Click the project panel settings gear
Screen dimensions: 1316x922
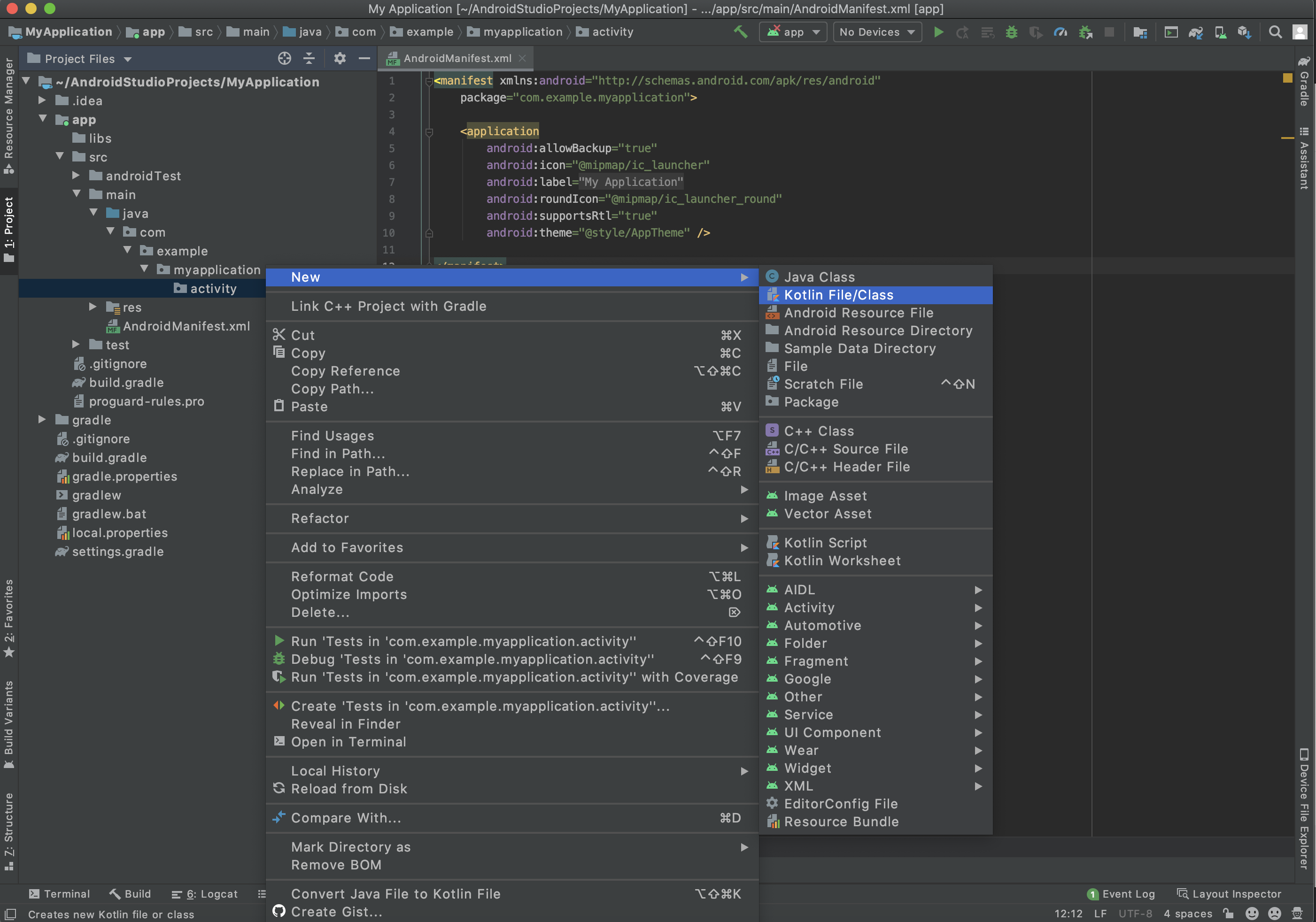coord(339,59)
